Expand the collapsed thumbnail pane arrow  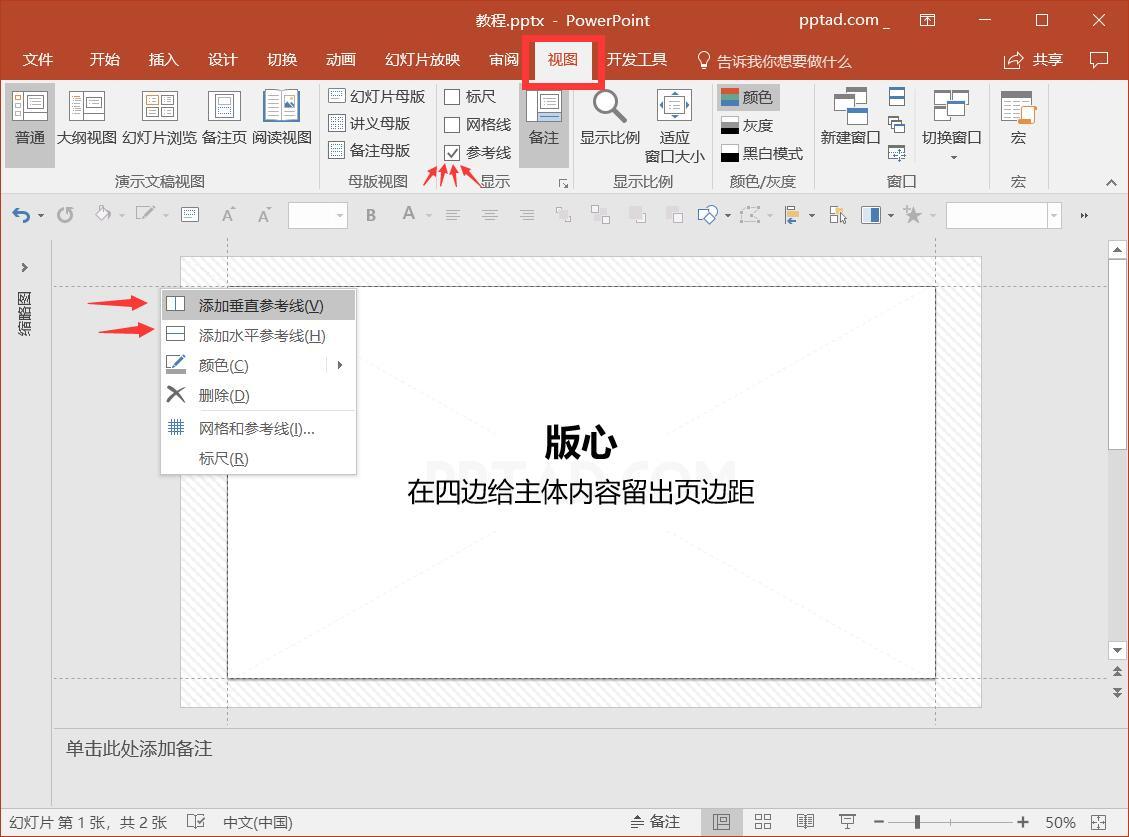click(24, 267)
